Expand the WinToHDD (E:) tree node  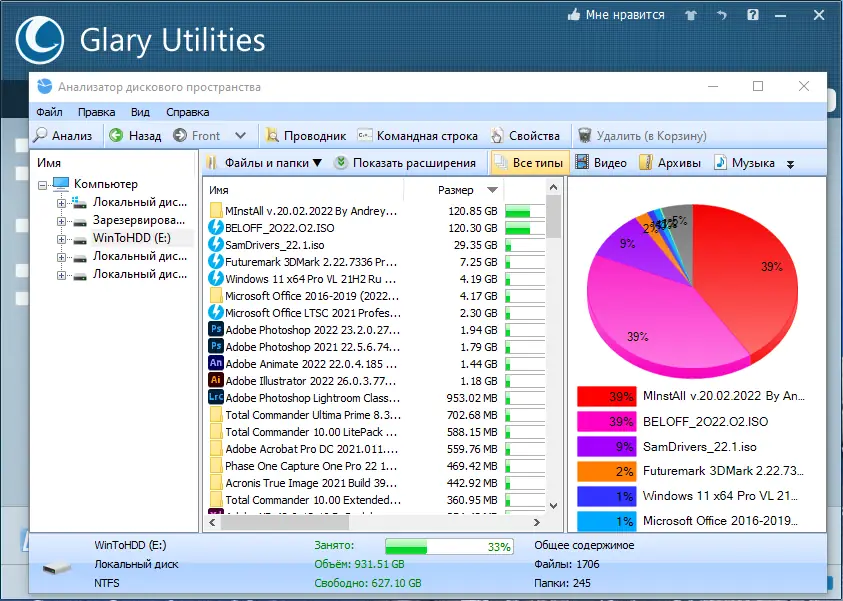click(61, 239)
